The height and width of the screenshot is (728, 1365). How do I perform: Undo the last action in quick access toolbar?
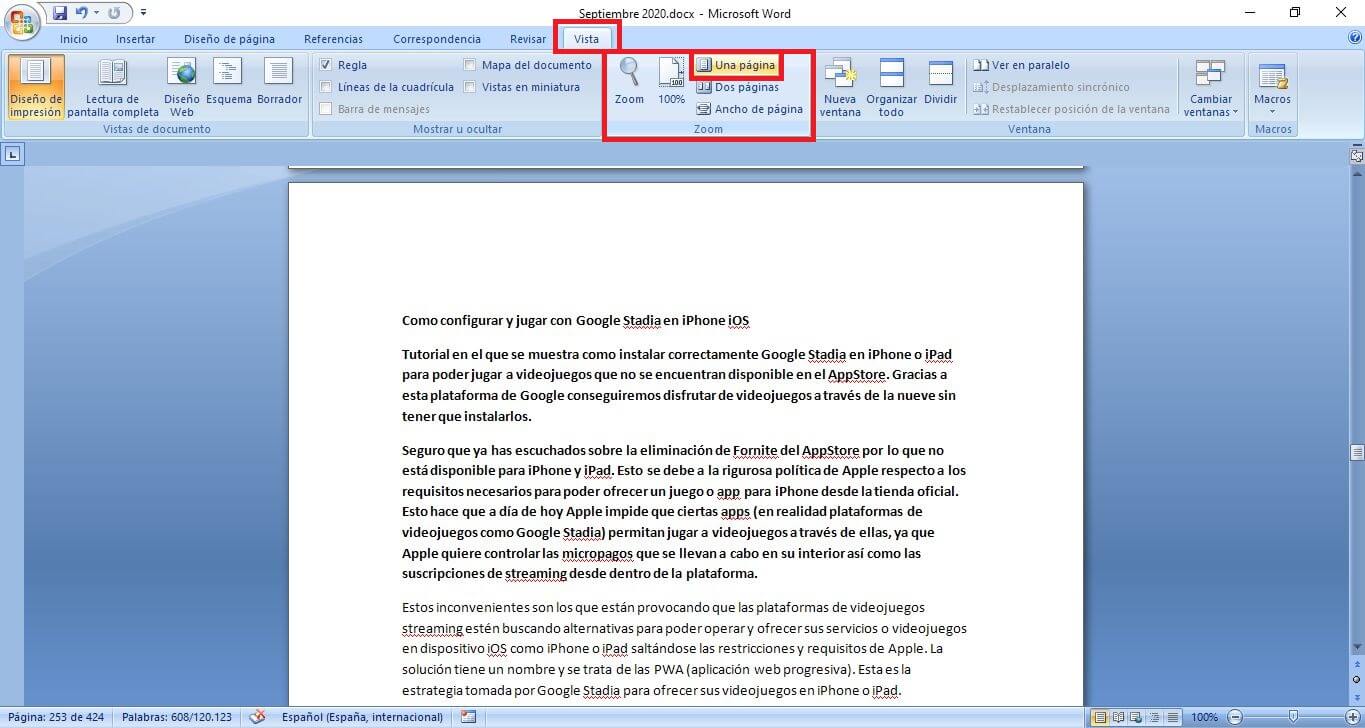pyautogui.click(x=82, y=13)
